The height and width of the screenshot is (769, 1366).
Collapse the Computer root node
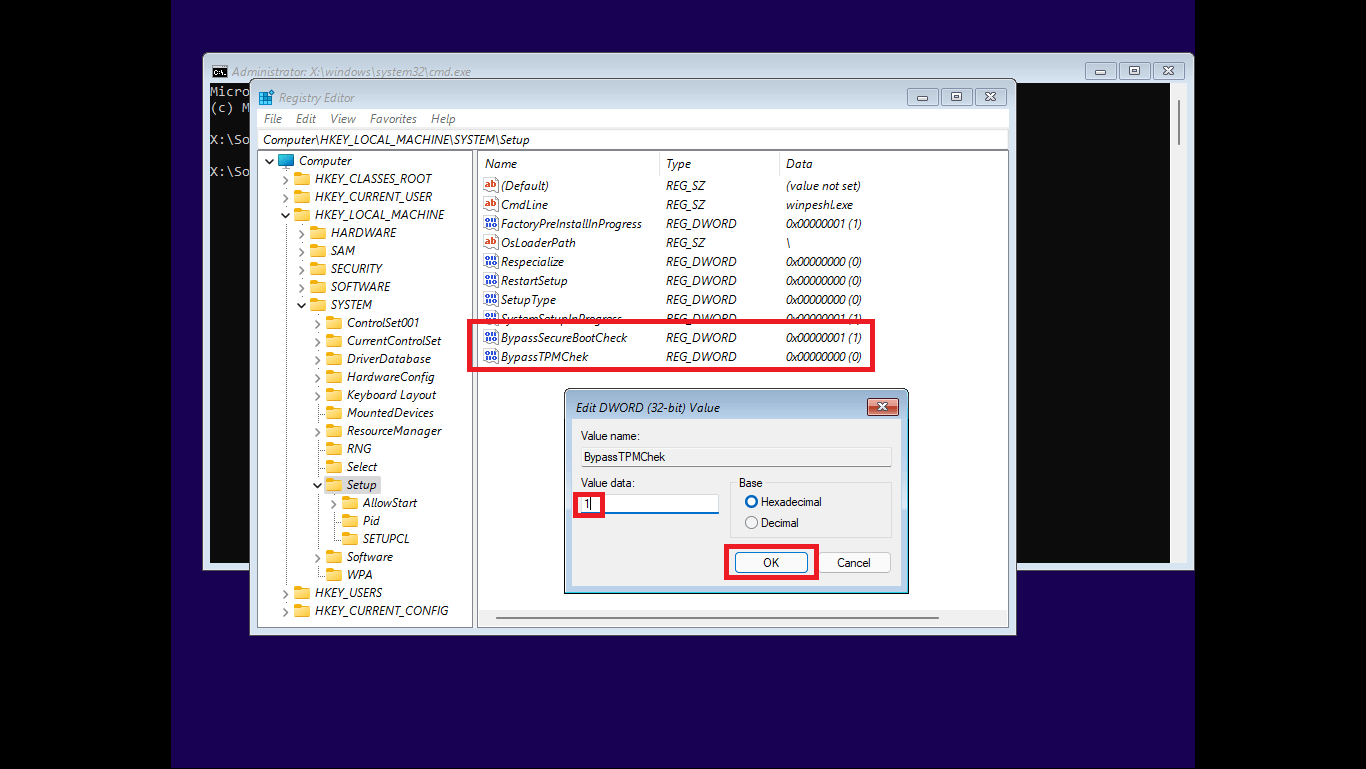pos(270,161)
